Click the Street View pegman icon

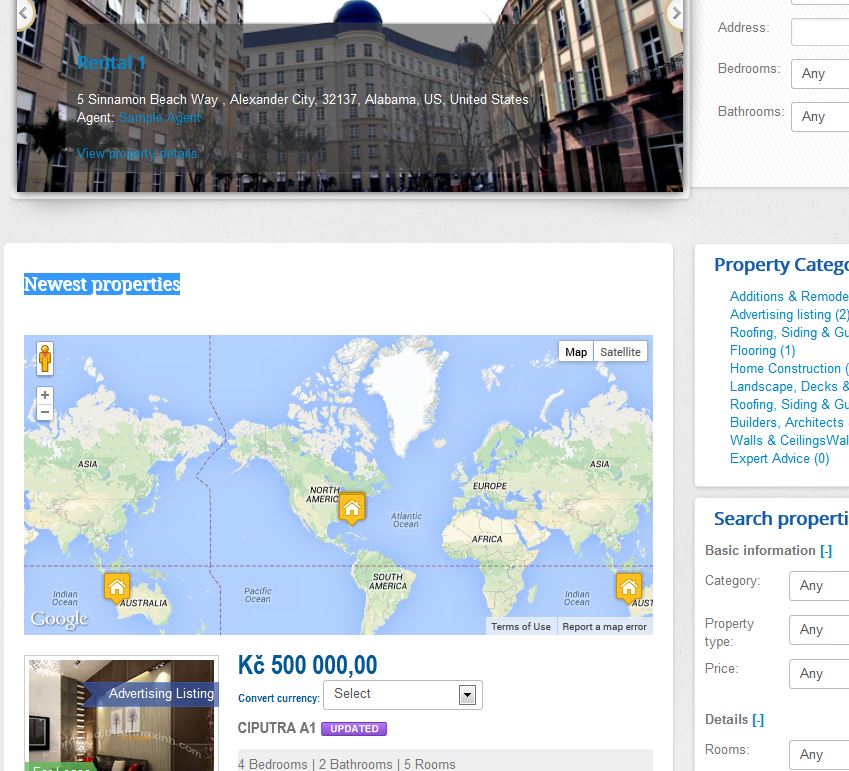[45, 358]
